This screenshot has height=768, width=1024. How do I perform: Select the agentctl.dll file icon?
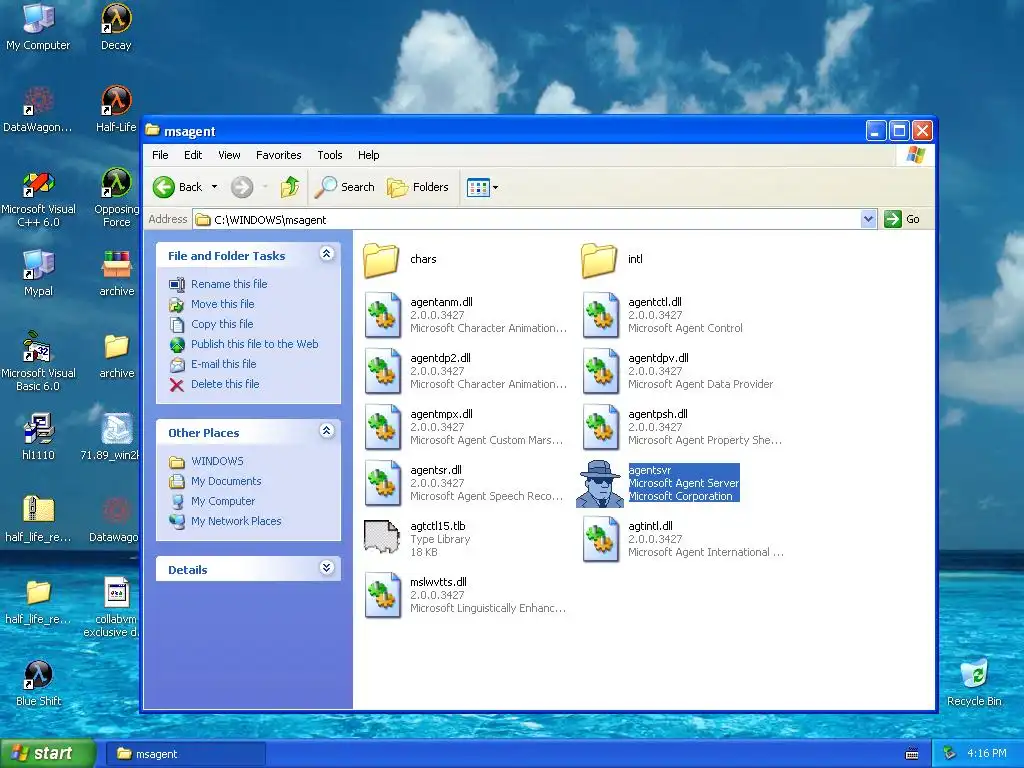601,315
